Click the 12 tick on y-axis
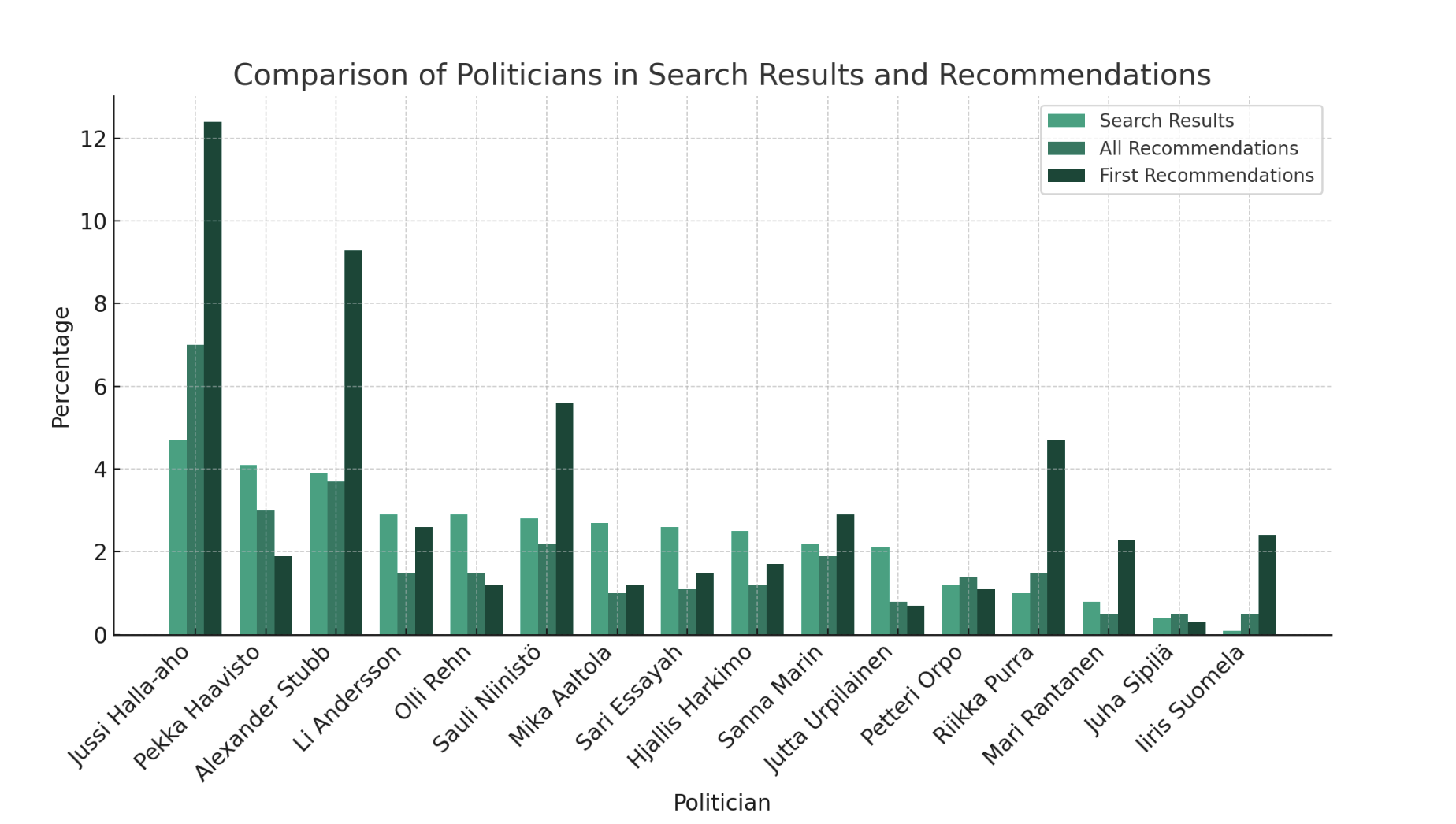1456x824 pixels. click(x=93, y=139)
